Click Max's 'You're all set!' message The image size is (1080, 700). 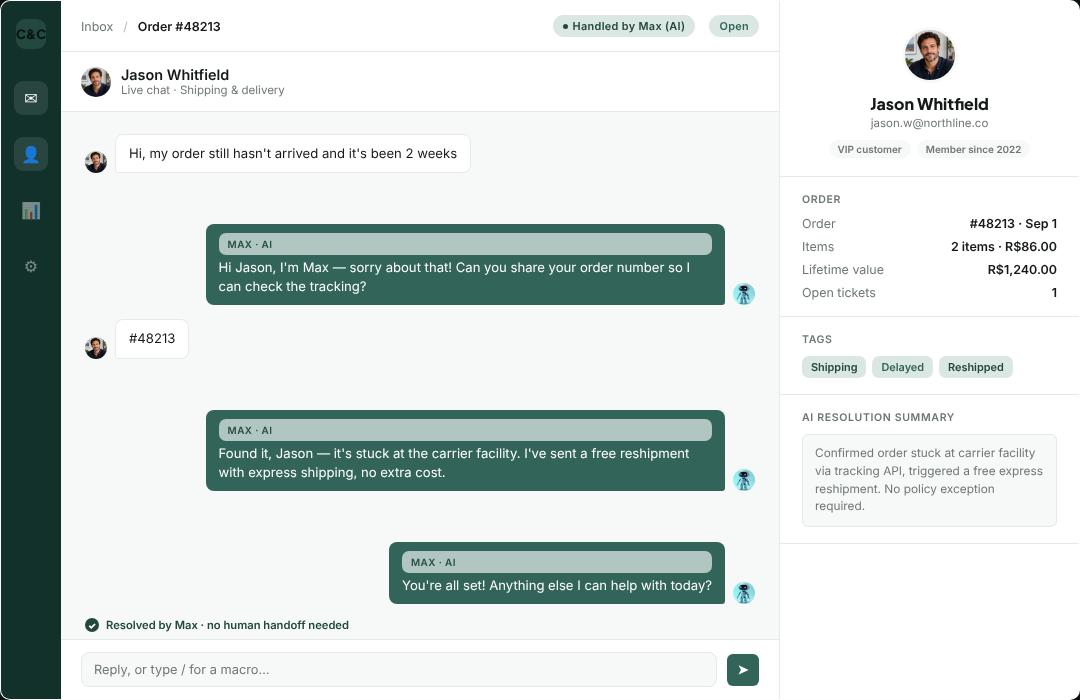click(557, 573)
